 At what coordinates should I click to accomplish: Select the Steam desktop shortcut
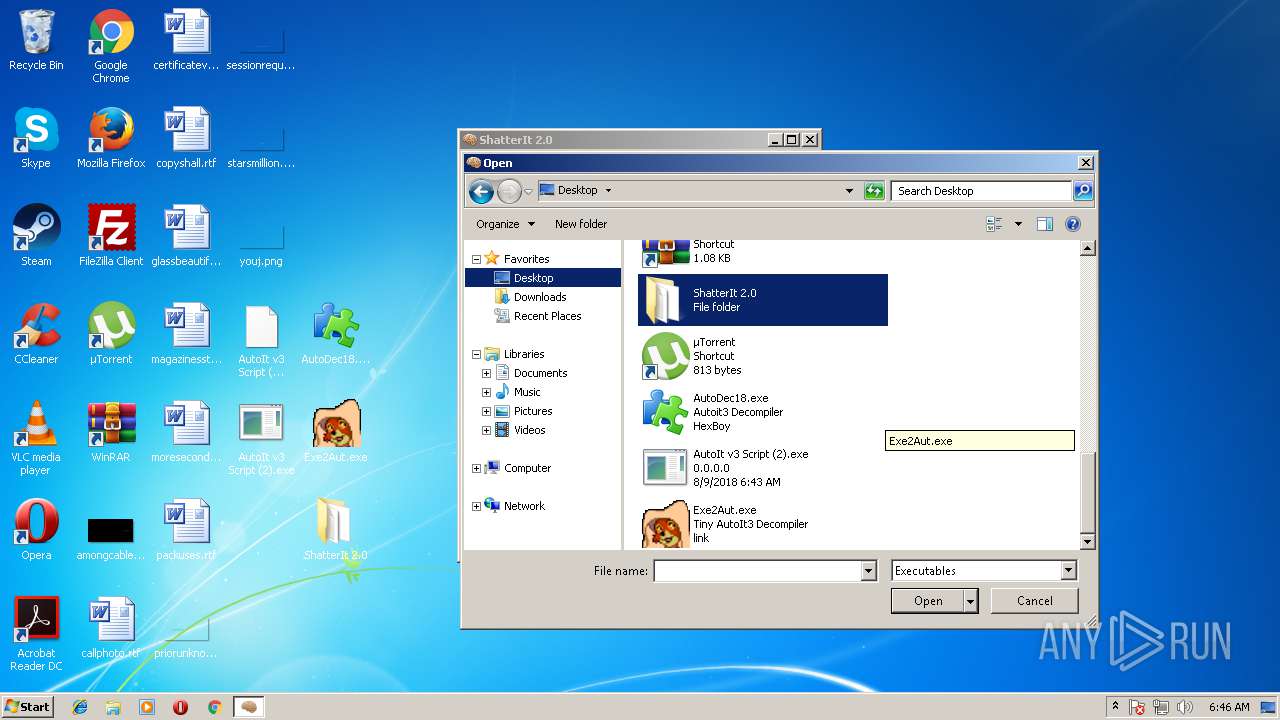[x=36, y=237]
